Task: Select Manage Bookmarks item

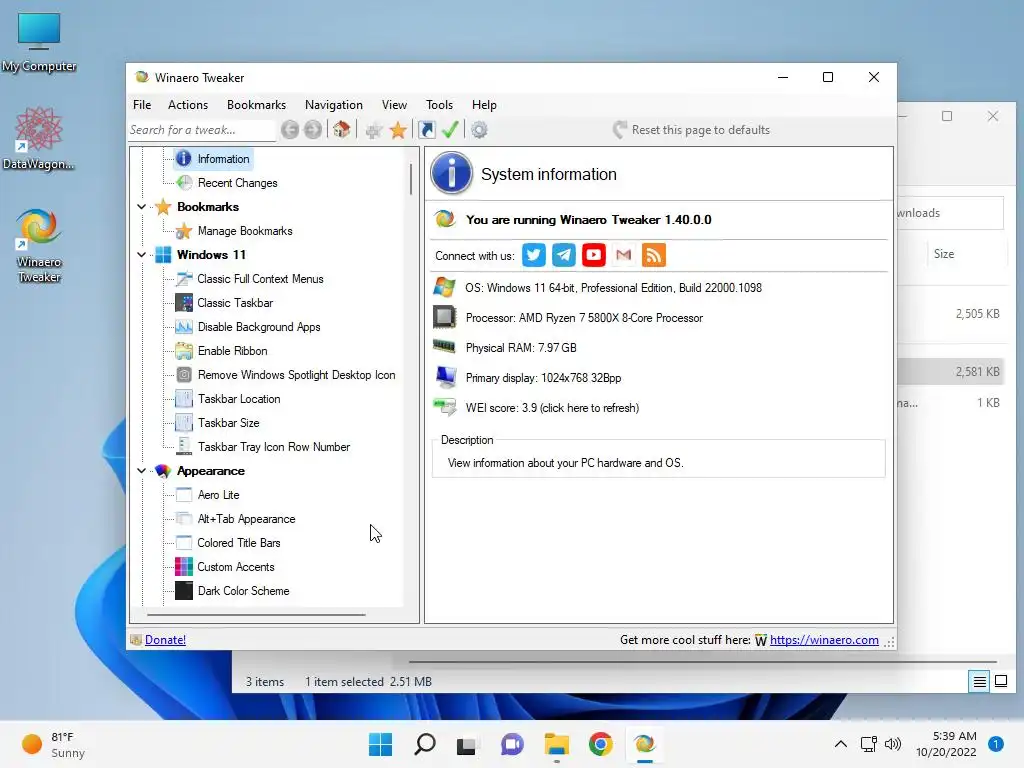Action: pyautogui.click(x=245, y=231)
